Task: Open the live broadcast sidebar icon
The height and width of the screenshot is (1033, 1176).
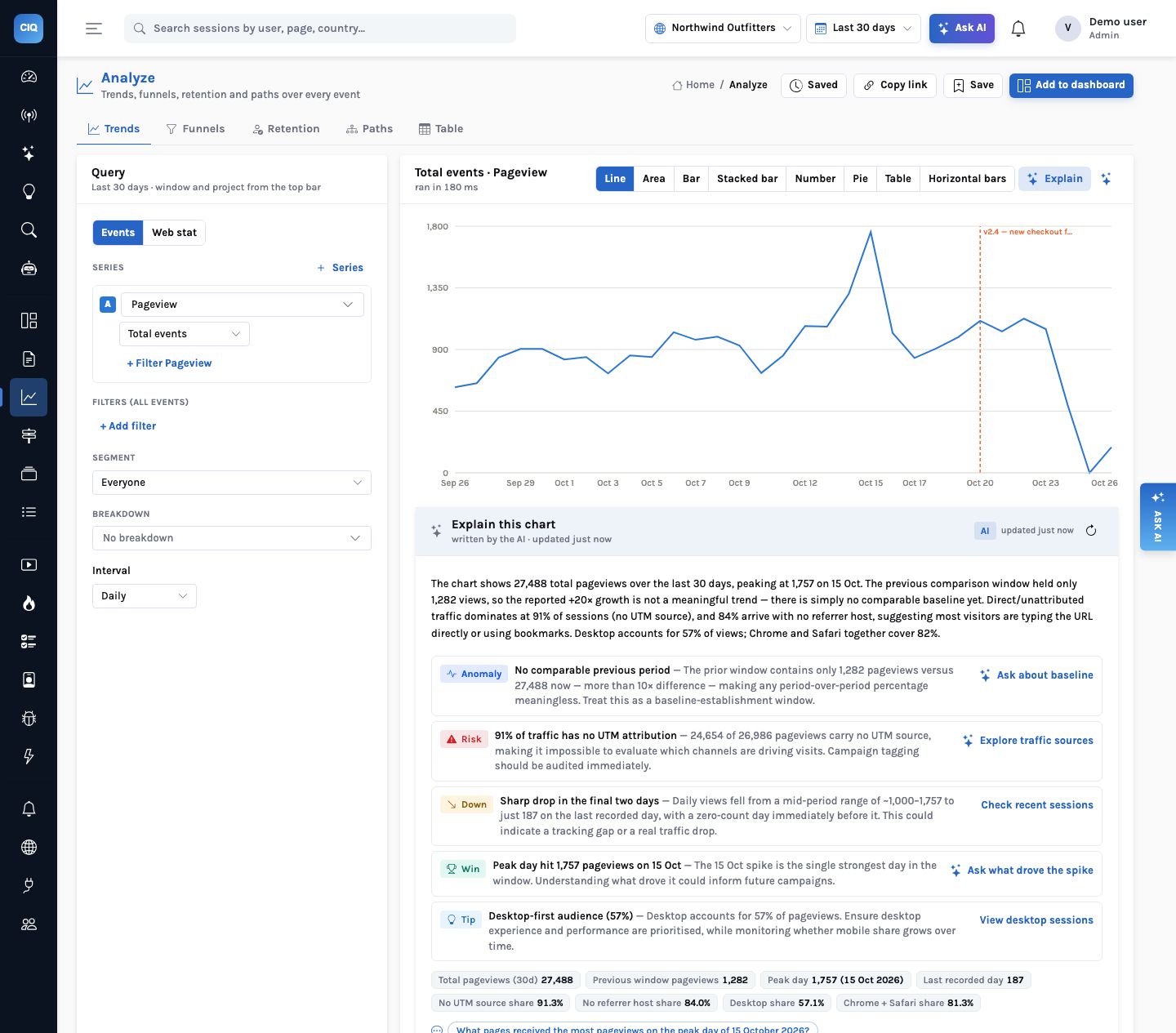Action: 29,115
